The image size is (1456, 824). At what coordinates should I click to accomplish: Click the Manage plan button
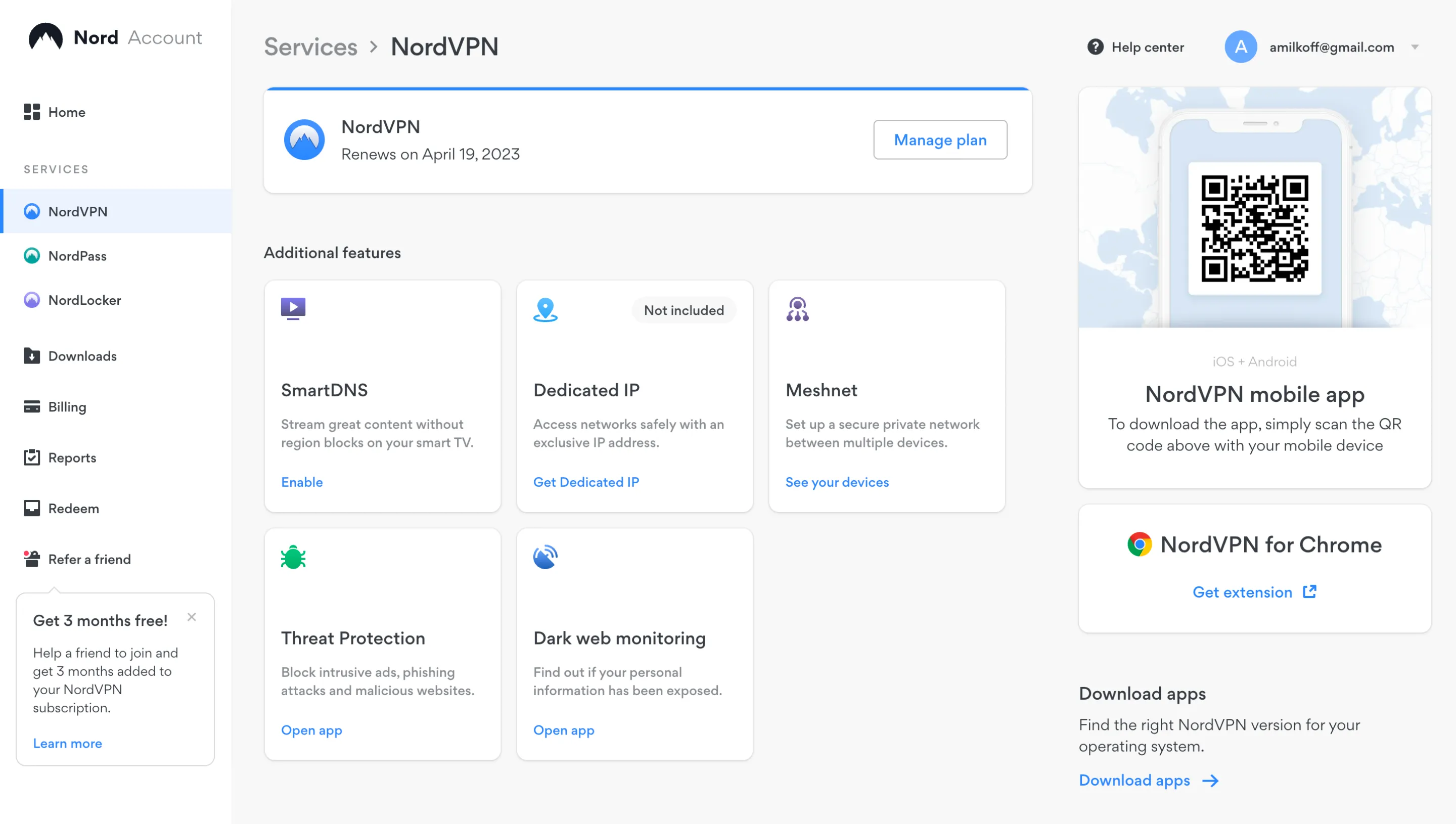pyautogui.click(x=940, y=140)
